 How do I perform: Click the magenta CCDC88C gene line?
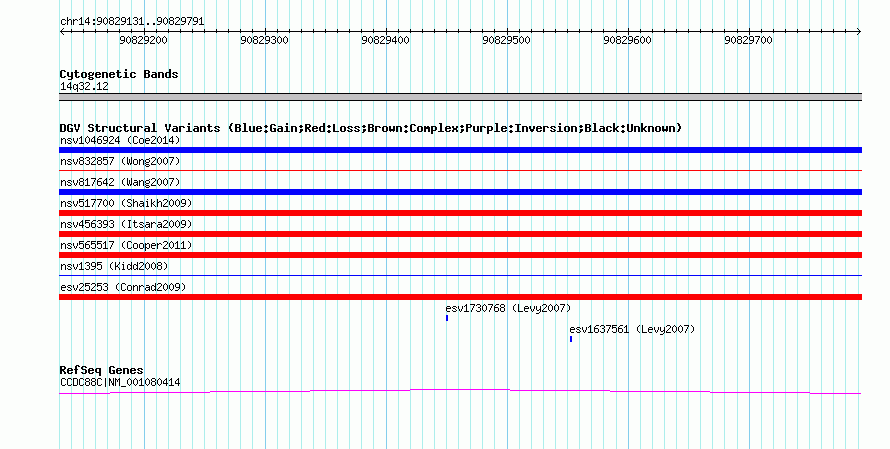(x=460, y=391)
